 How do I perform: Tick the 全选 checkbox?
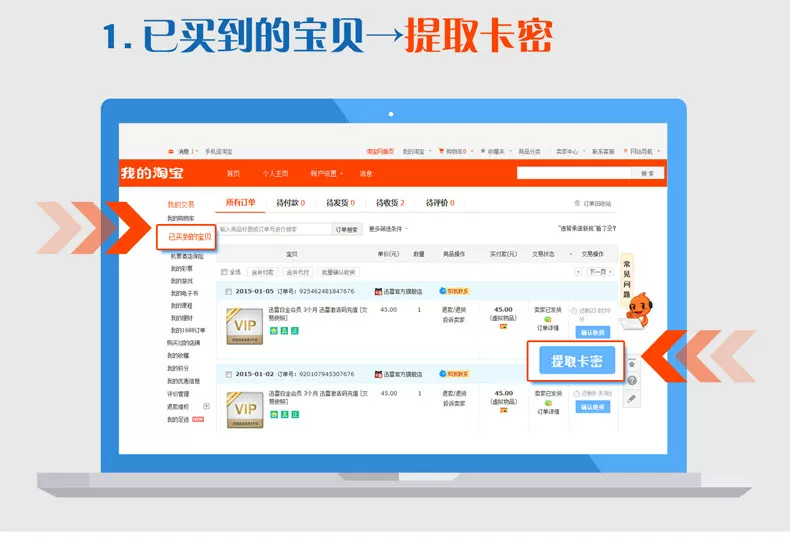pos(224,272)
